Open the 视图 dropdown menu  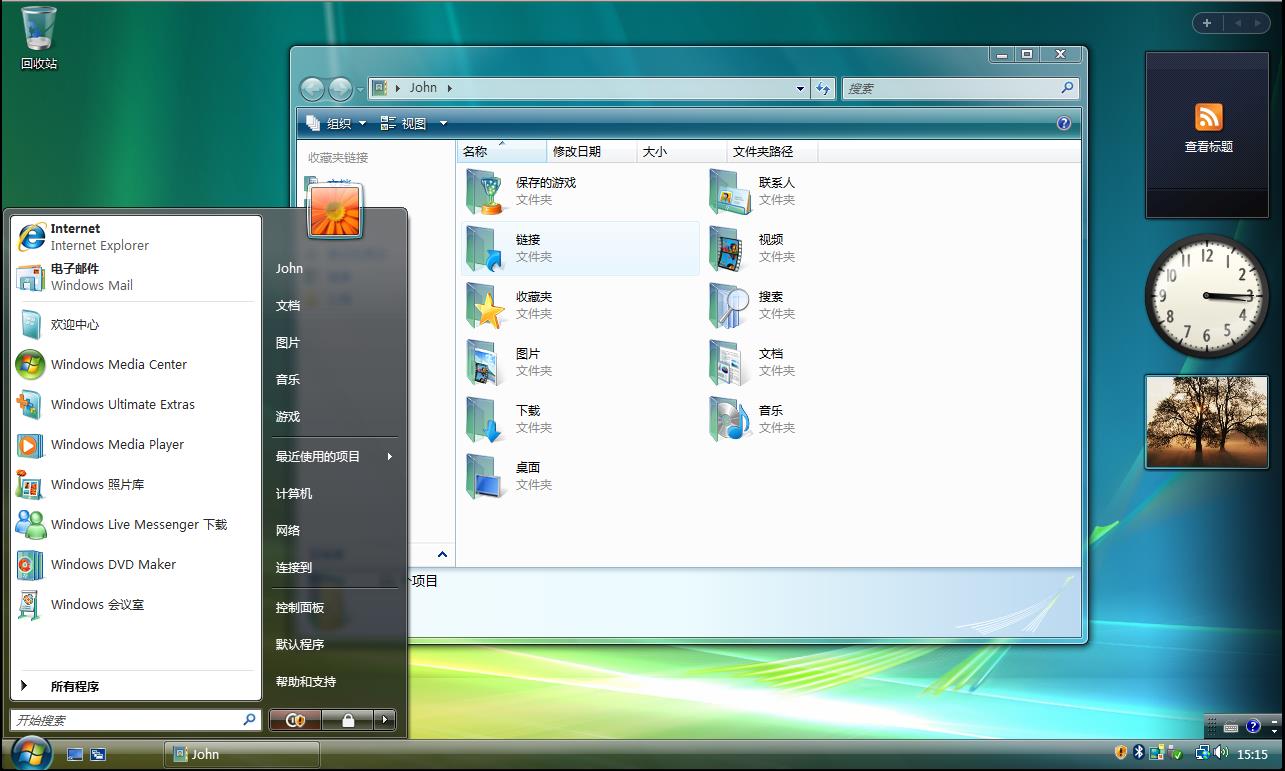pos(414,122)
